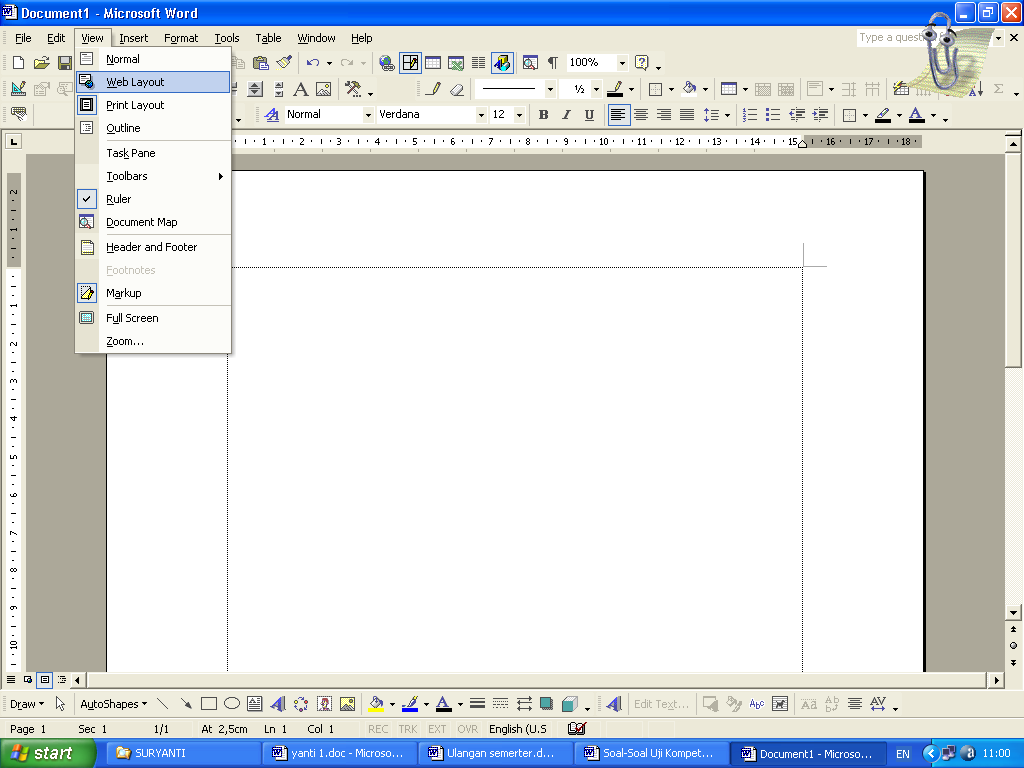Select the Oval drawing tool

pos(232,704)
